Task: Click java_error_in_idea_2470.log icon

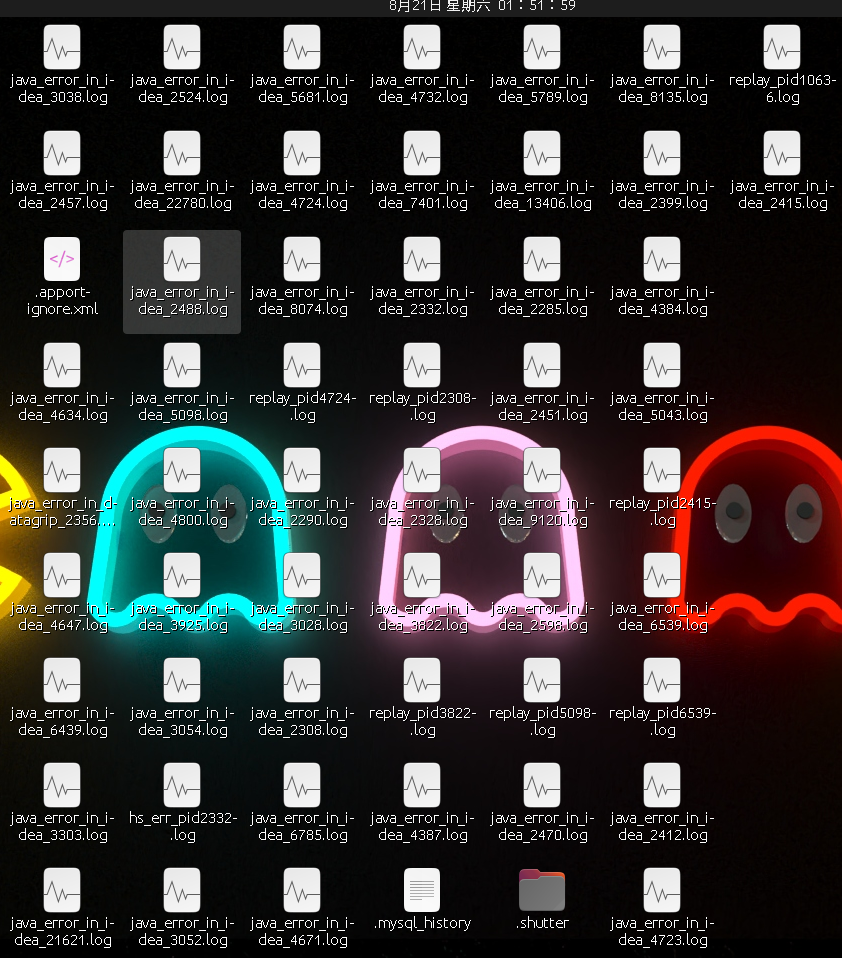Action: (x=542, y=785)
